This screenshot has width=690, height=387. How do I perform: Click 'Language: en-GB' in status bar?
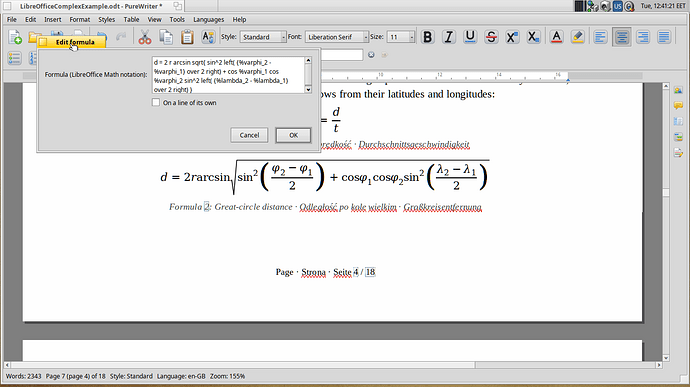click(x=181, y=376)
